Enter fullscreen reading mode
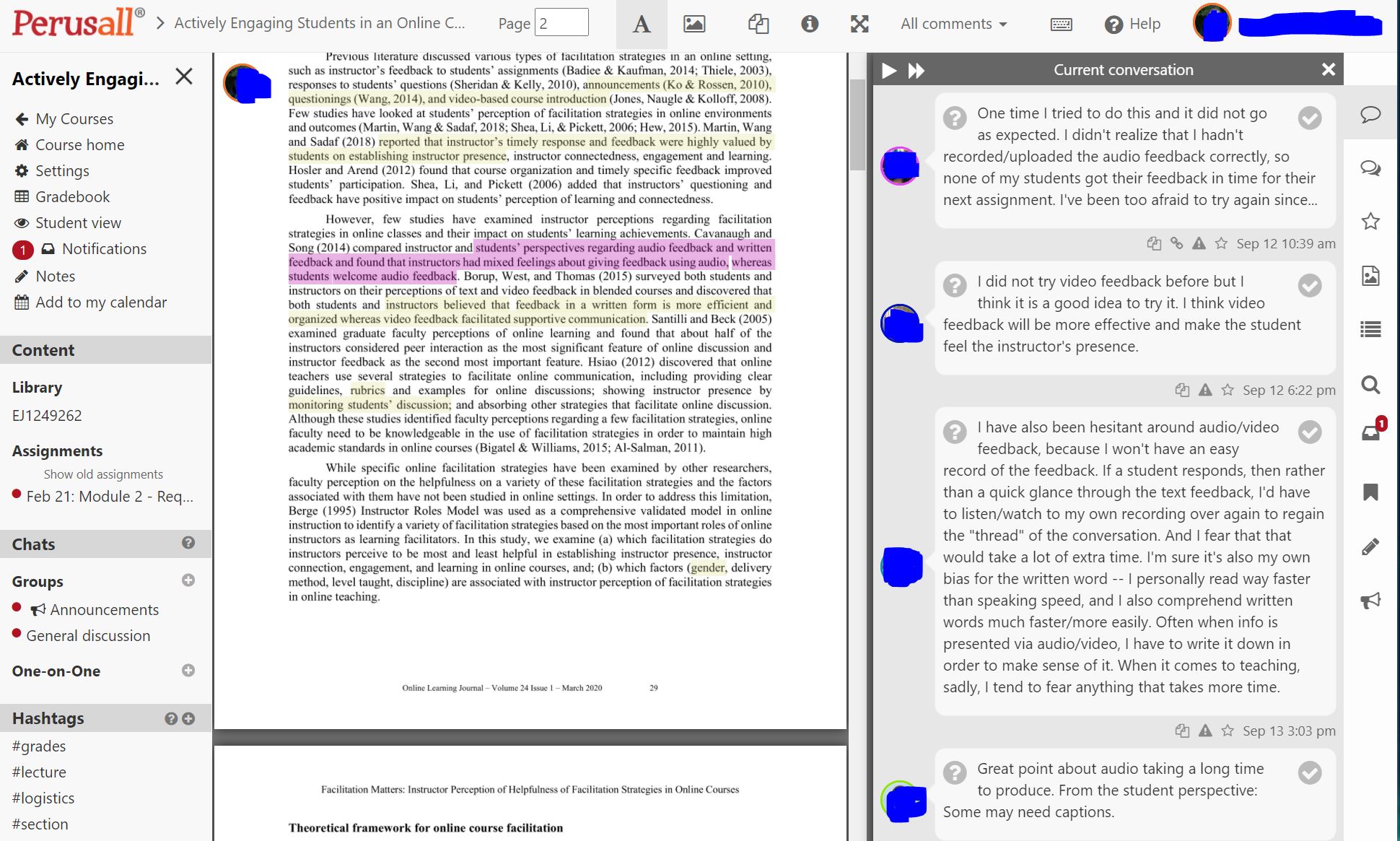The width and height of the screenshot is (1400, 841). [x=859, y=23]
